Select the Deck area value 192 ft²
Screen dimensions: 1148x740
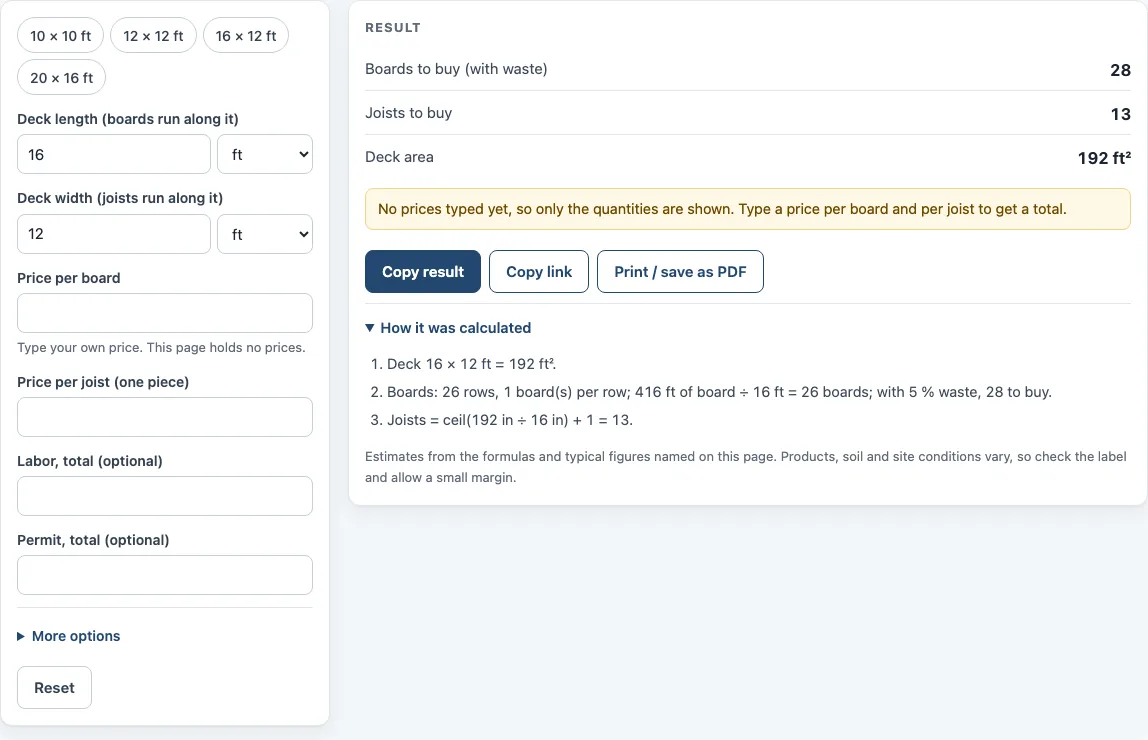pos(1104,158)
